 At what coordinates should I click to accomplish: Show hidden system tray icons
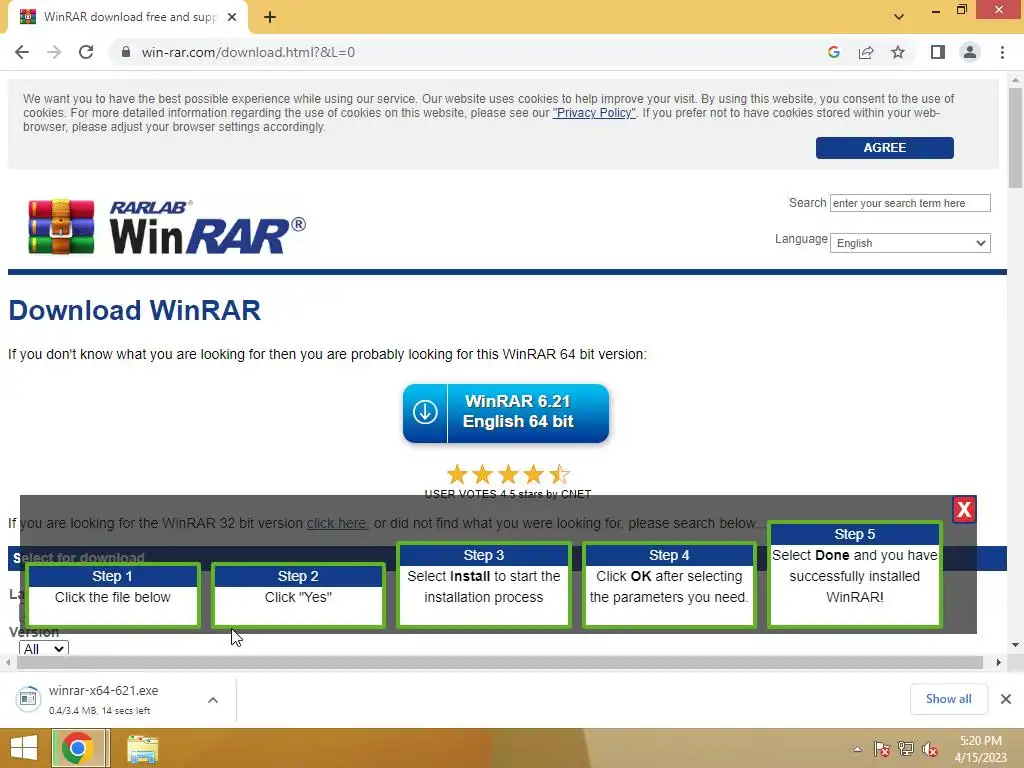857,749
